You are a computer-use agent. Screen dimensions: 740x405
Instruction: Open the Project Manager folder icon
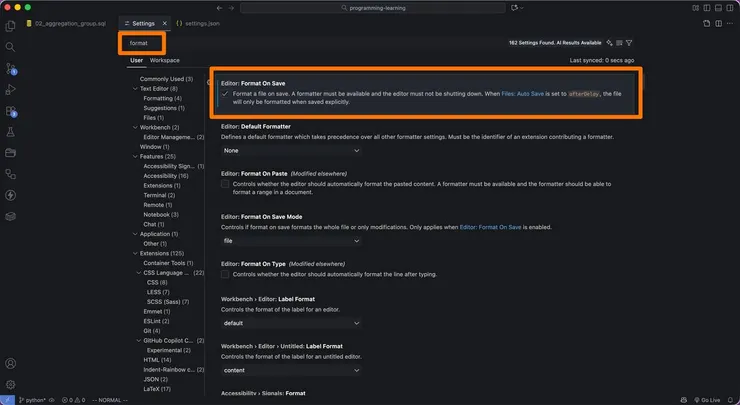tap(10, 153)
